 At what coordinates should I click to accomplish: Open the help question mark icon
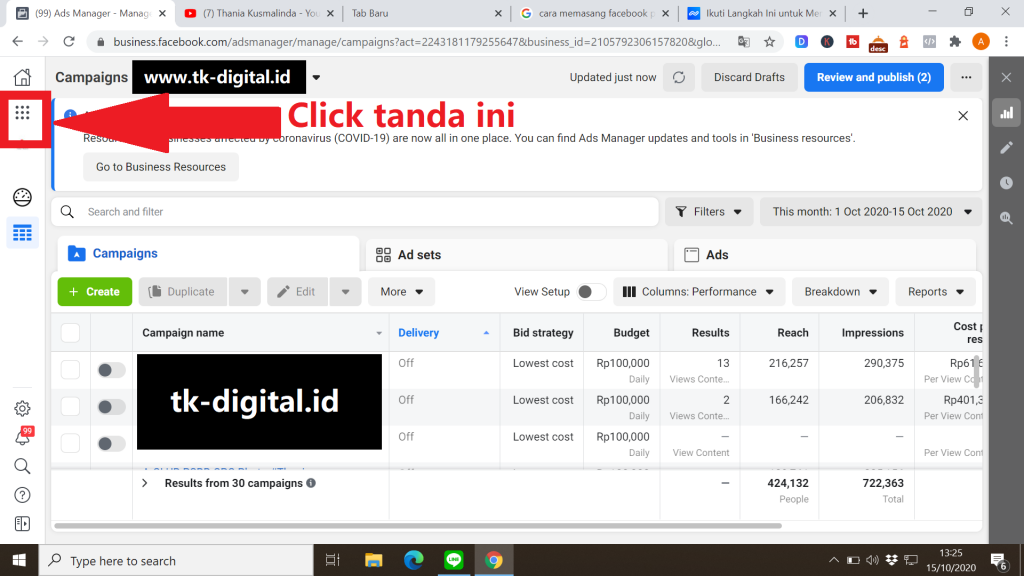tap(22, 495)
